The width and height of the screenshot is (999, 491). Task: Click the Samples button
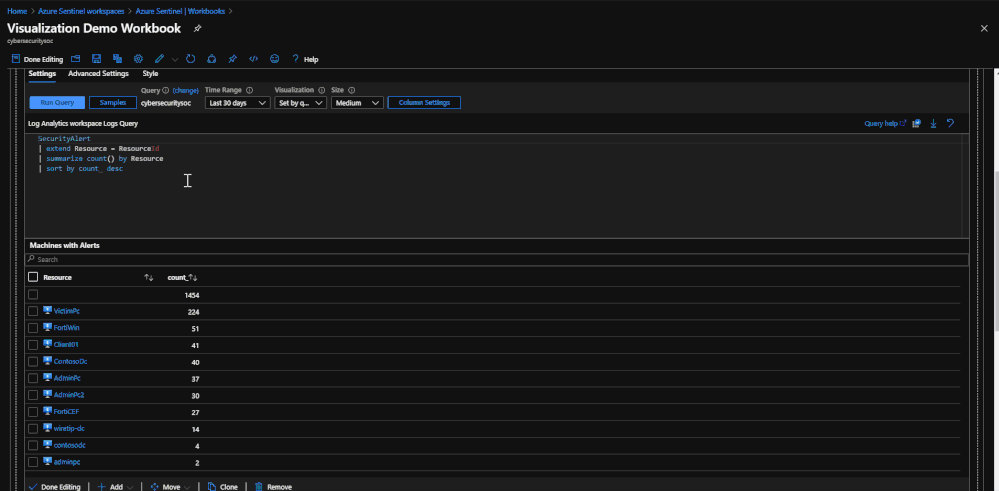point(113,103)
